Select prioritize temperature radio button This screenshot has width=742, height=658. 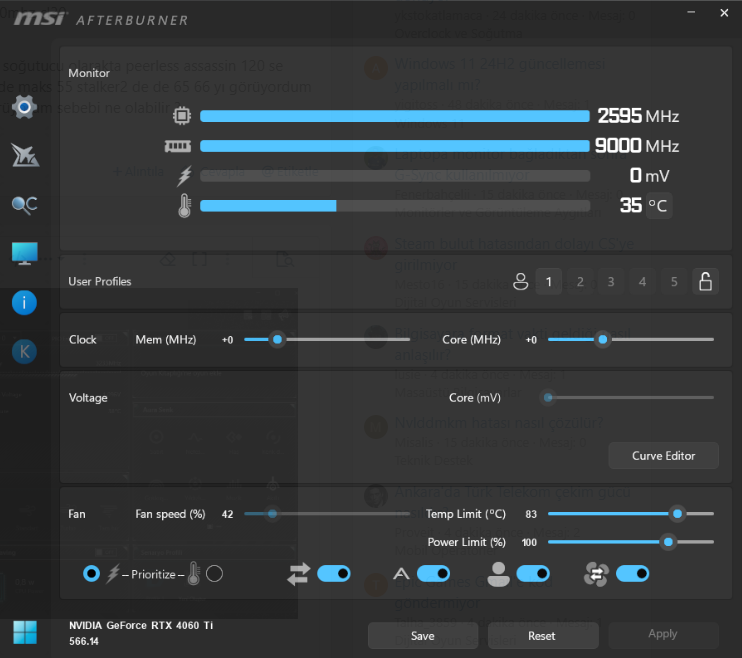[214, 574]
